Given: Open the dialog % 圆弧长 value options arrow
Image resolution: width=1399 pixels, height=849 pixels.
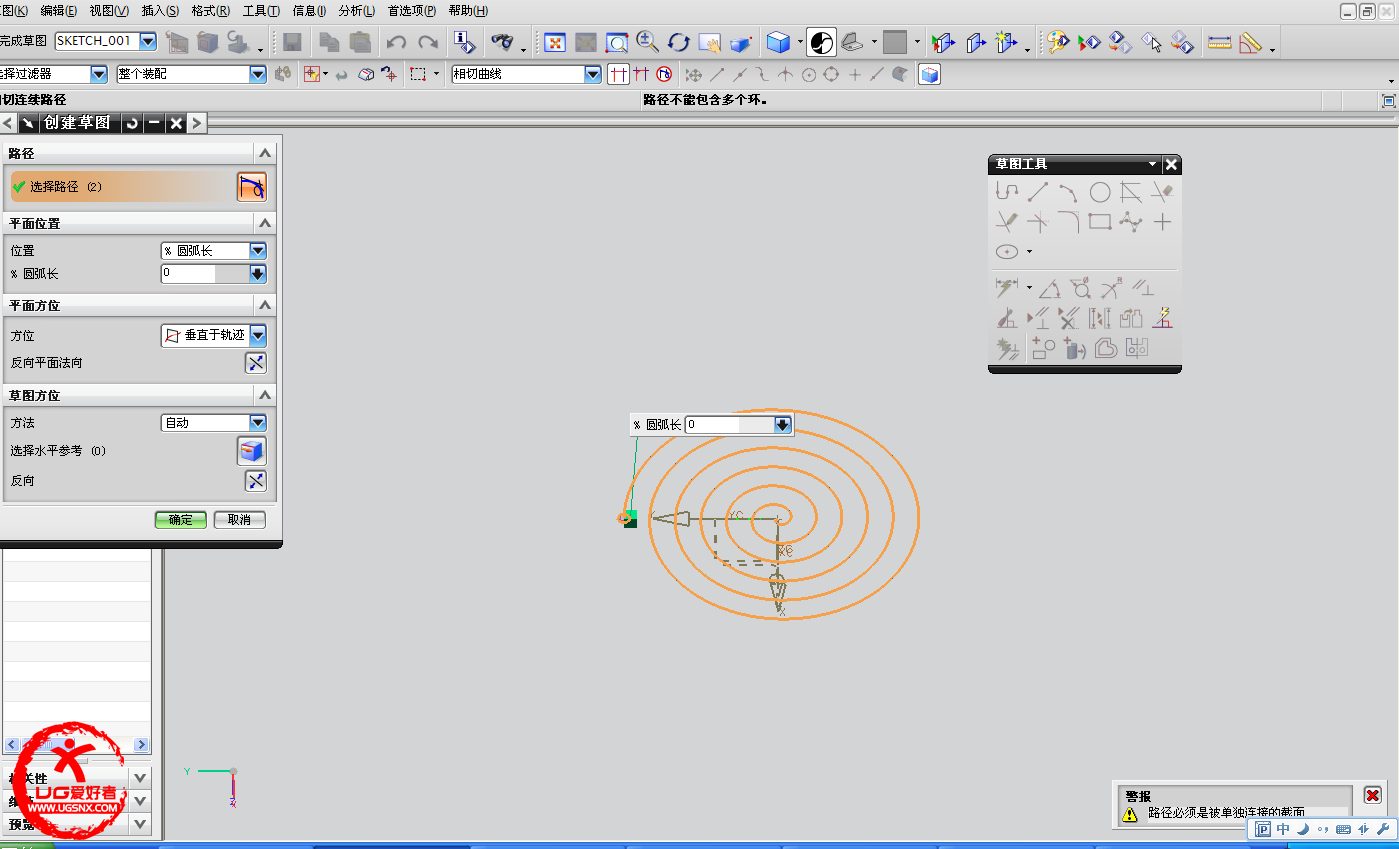Looking at the screenshot, I should coord(258,273).
